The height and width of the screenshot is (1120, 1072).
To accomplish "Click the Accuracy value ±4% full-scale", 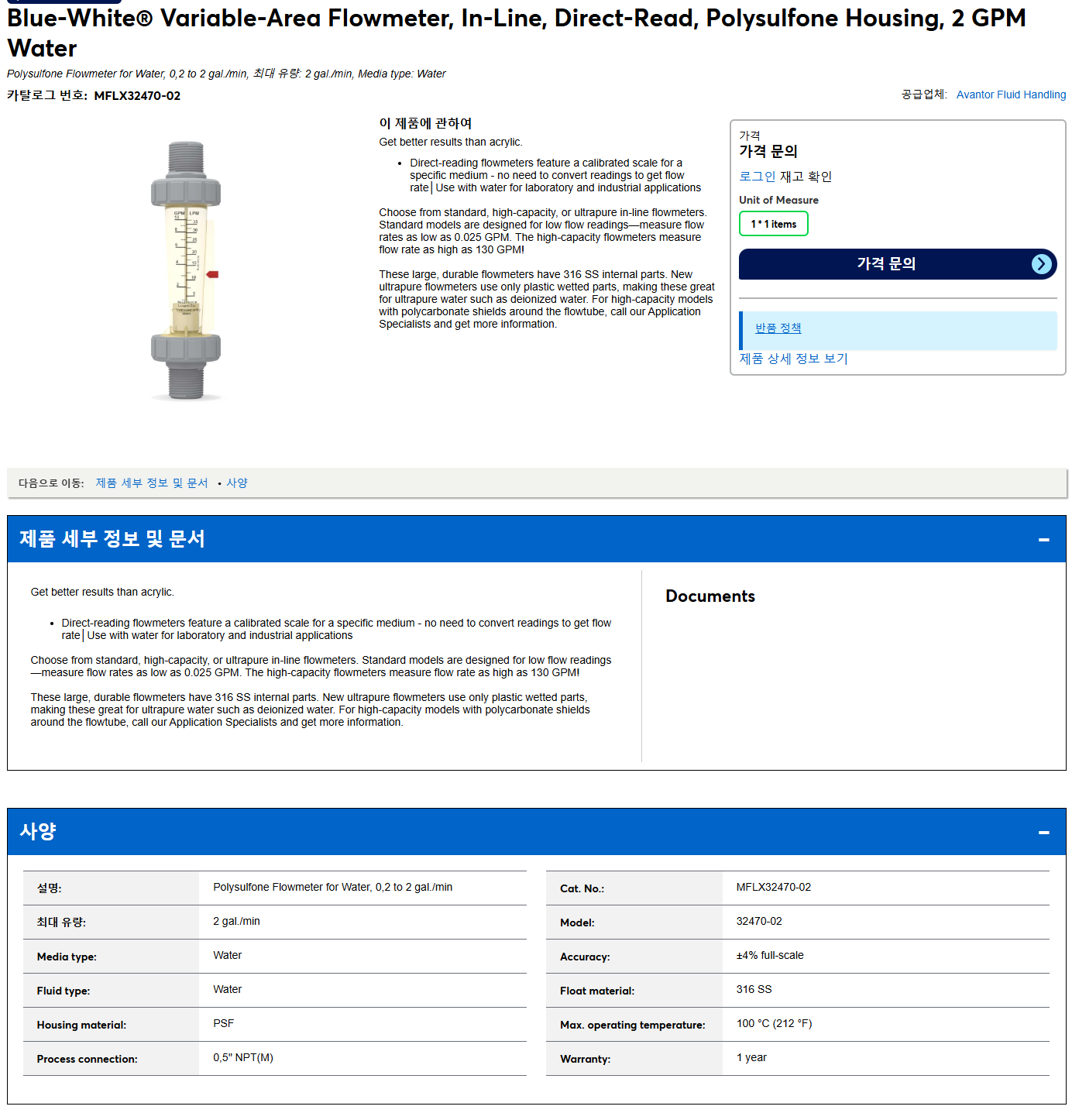I will 770,956.
